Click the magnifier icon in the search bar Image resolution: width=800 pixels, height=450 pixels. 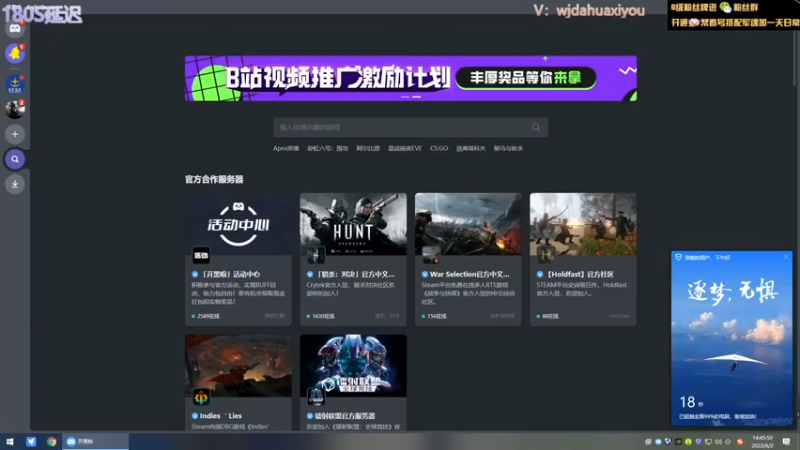[x=536, y=128]
